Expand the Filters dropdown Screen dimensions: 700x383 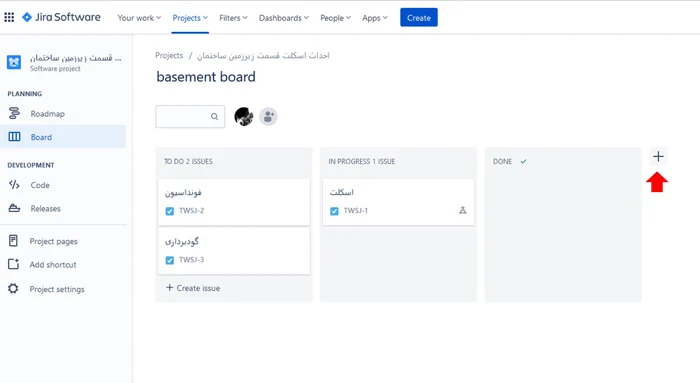click(x=233, y=18)
